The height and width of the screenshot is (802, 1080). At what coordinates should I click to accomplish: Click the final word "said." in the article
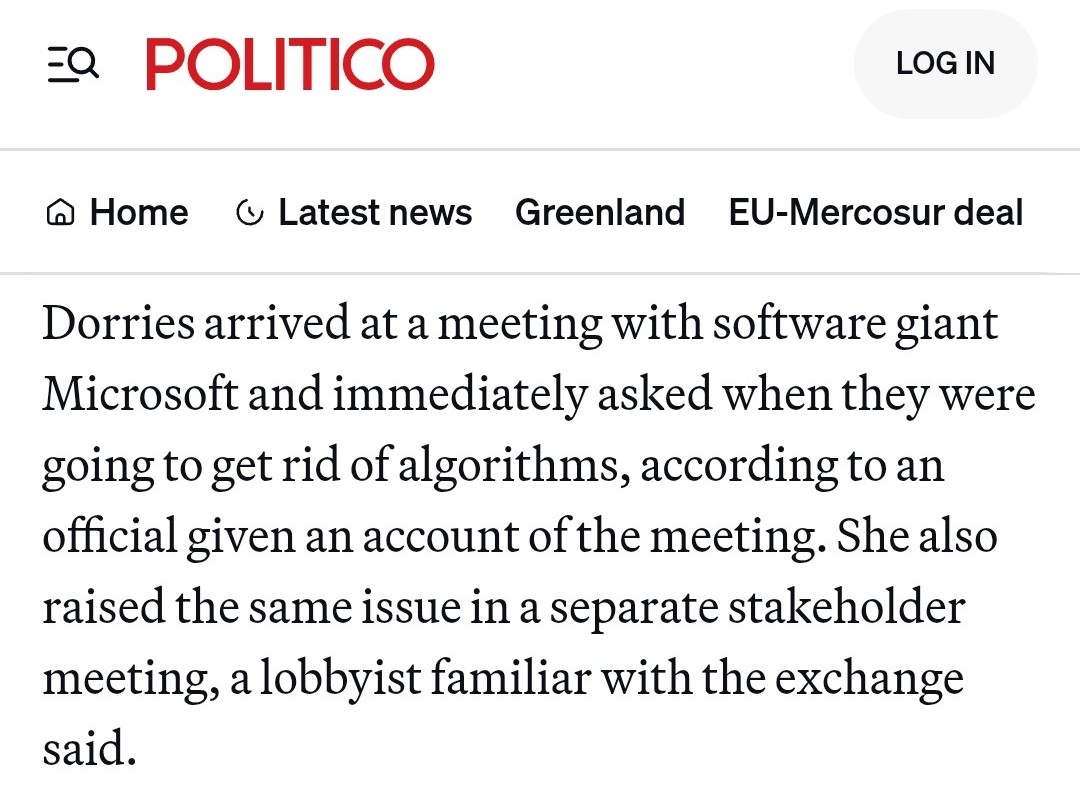(x=89, y=750)
